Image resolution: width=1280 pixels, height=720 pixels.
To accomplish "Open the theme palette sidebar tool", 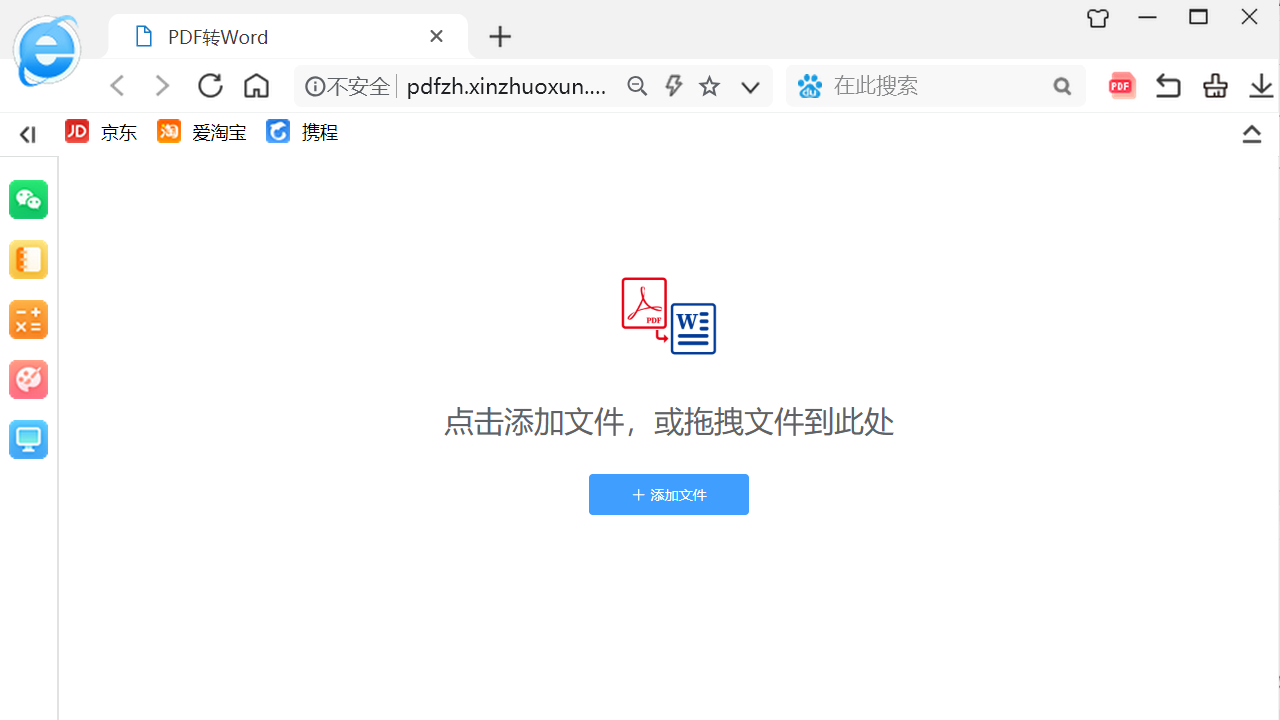I will [28, 379].
